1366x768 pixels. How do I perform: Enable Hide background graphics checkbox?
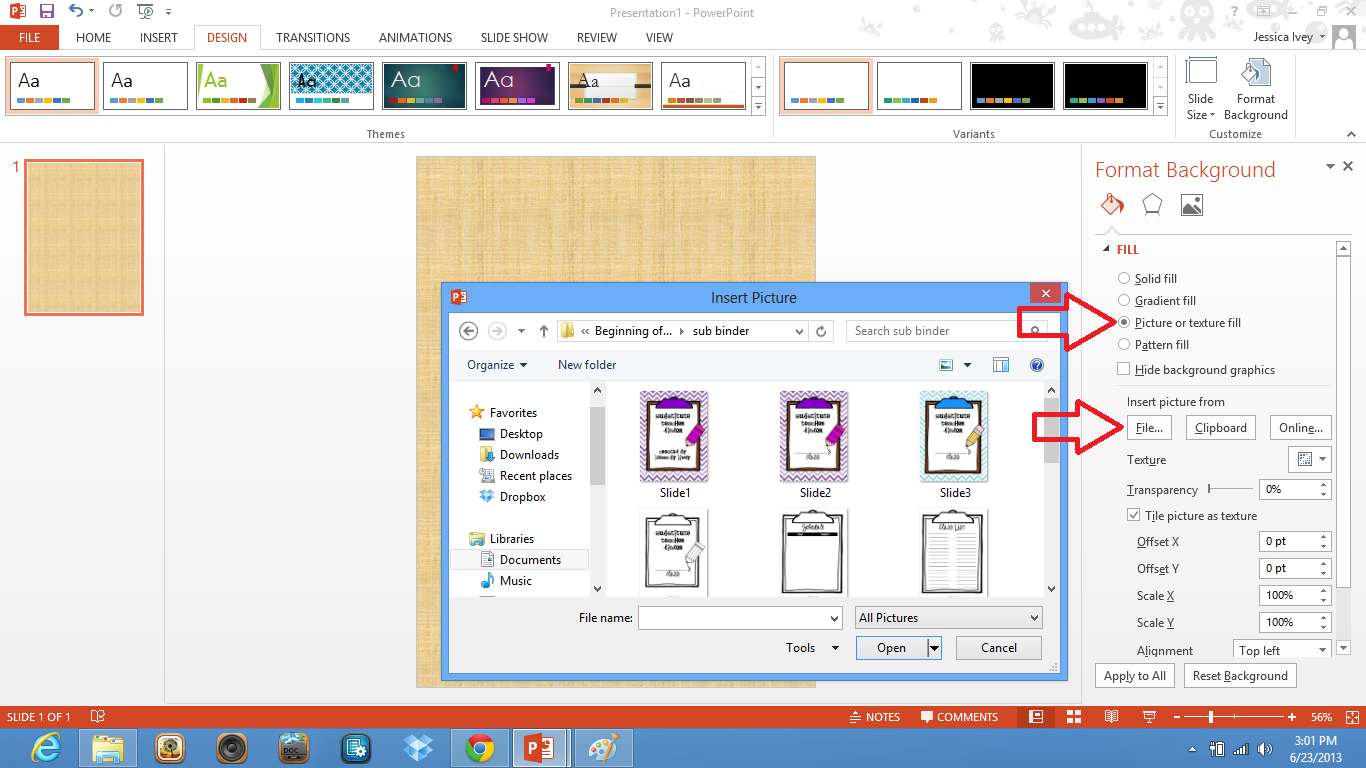[1124, 370]
